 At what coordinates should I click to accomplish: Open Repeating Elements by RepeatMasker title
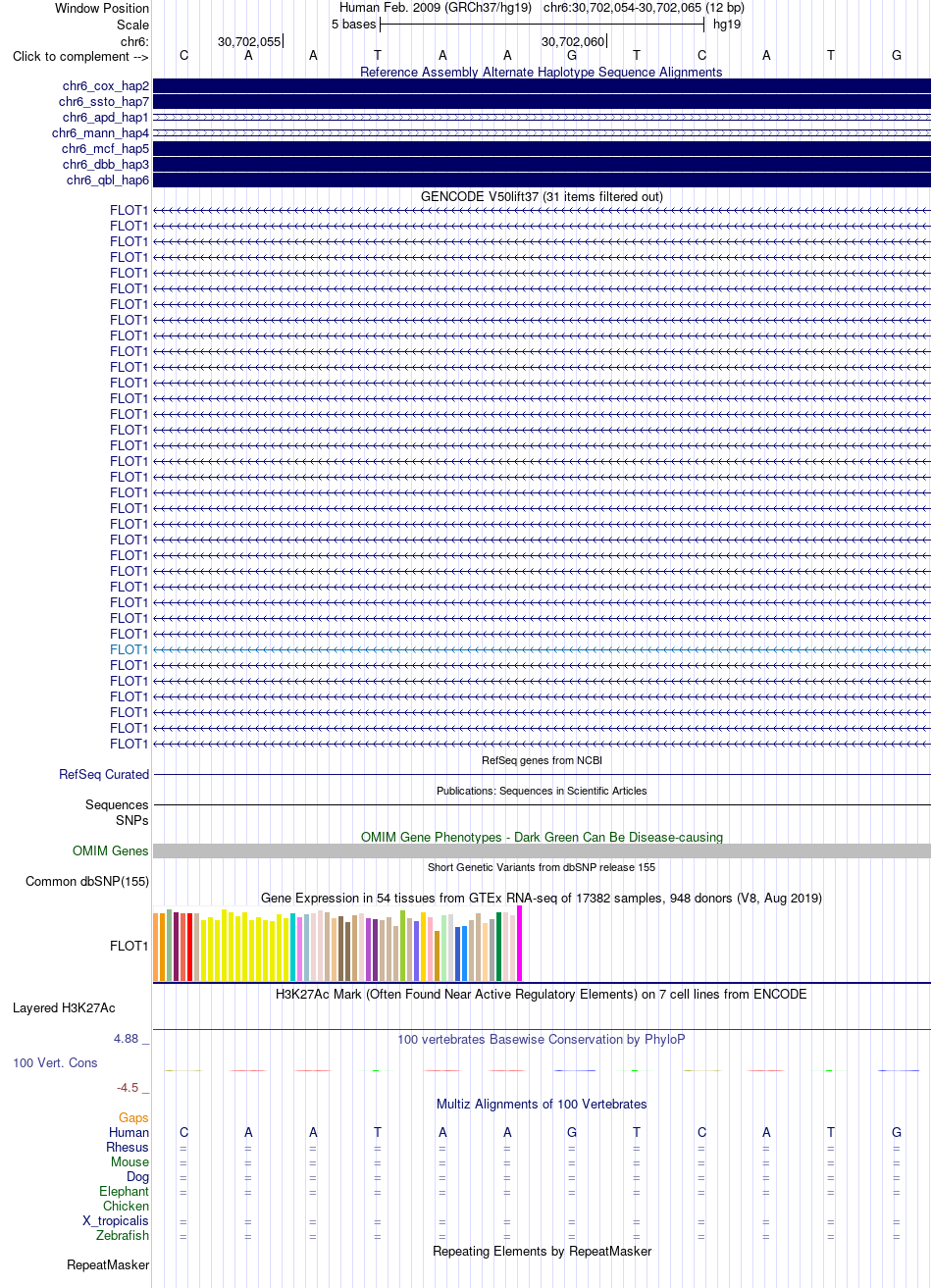pyautogui.click(x=542, y=1251)
